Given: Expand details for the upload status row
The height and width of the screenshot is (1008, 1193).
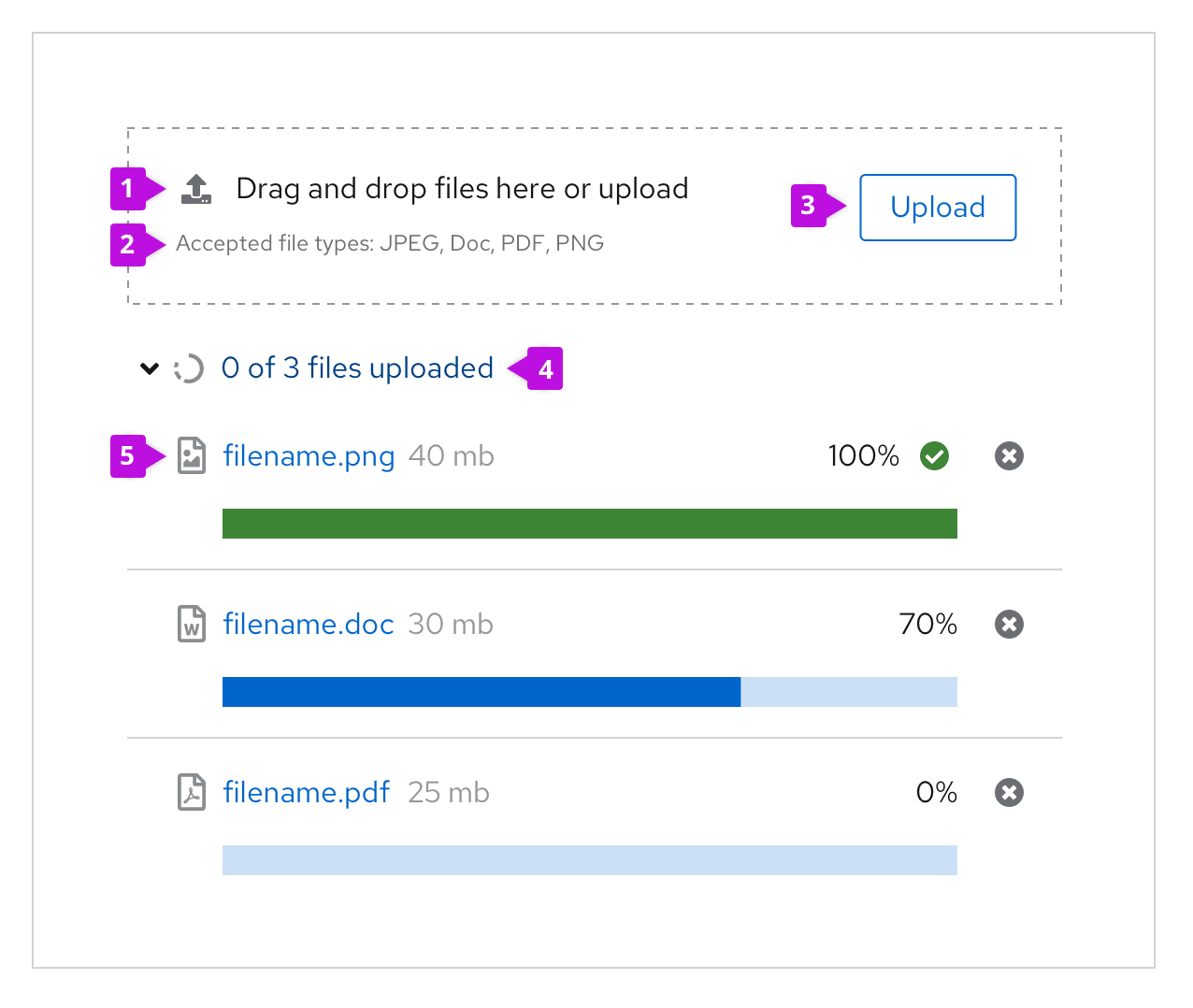Looking at the screenshot, I should click(x=150, y=368).
